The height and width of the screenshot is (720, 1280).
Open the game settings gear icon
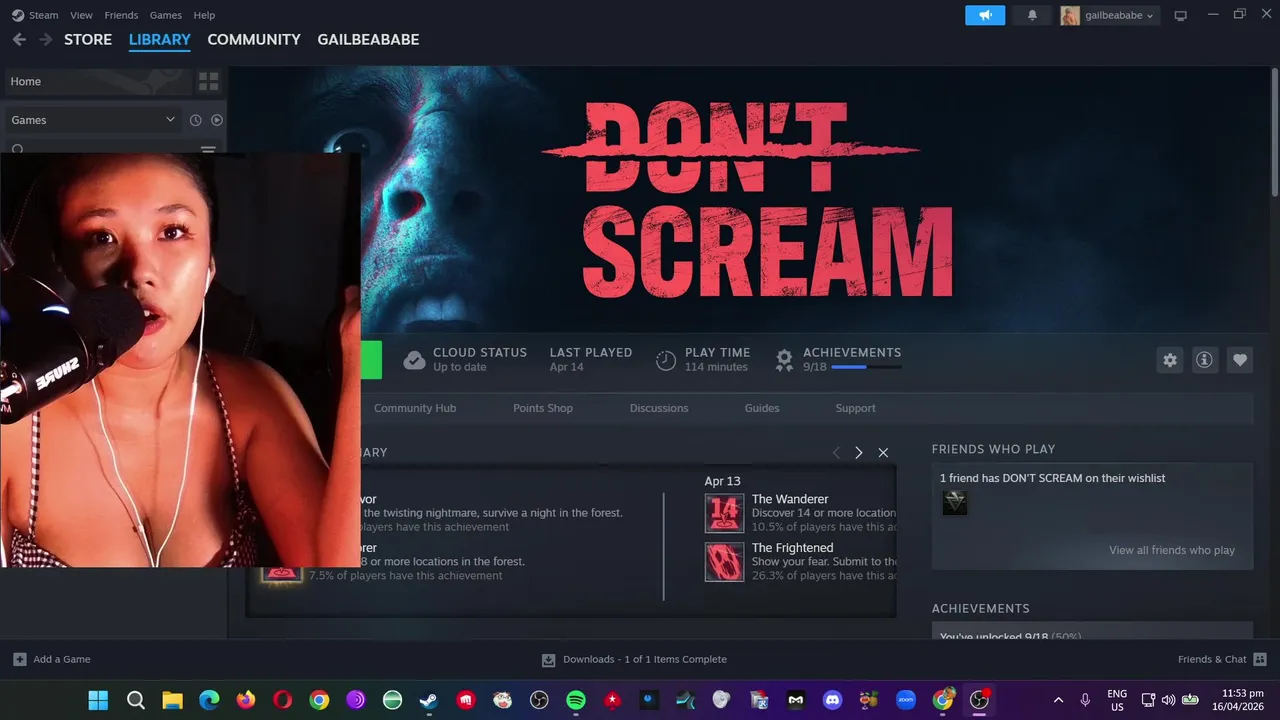pyautogui.click(x=1170, y=360)
